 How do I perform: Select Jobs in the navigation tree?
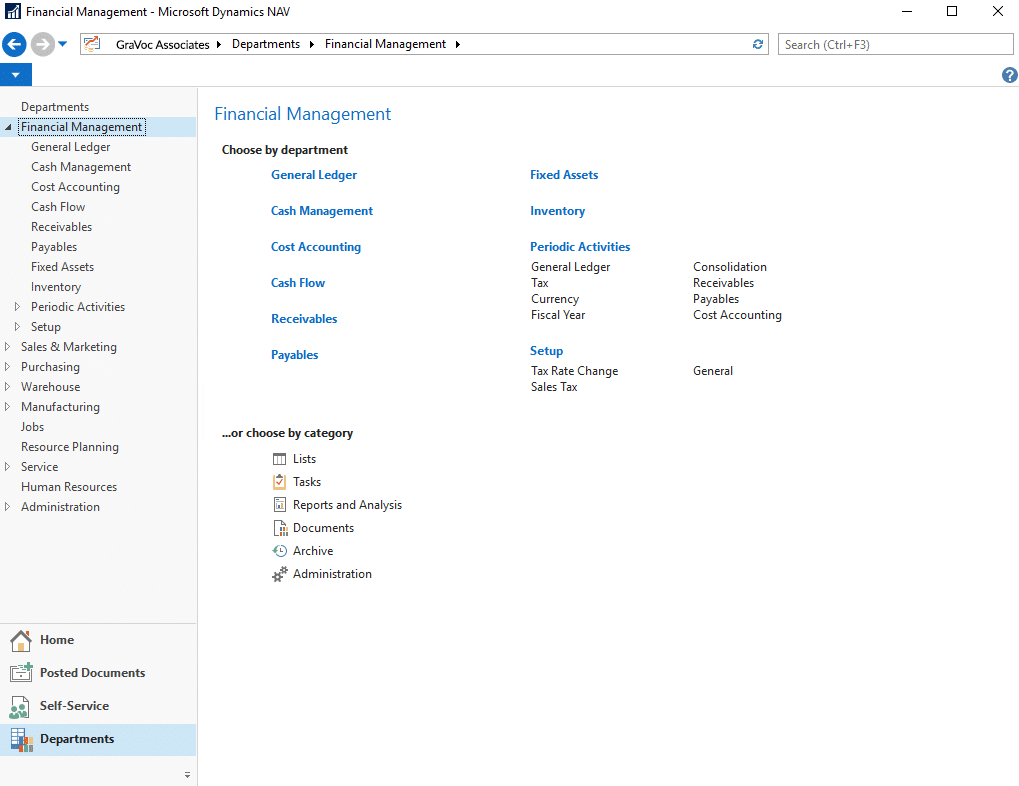32,426
